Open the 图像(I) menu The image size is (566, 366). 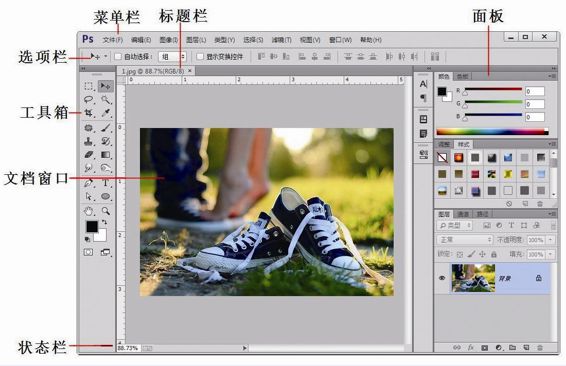click(169, 40)
